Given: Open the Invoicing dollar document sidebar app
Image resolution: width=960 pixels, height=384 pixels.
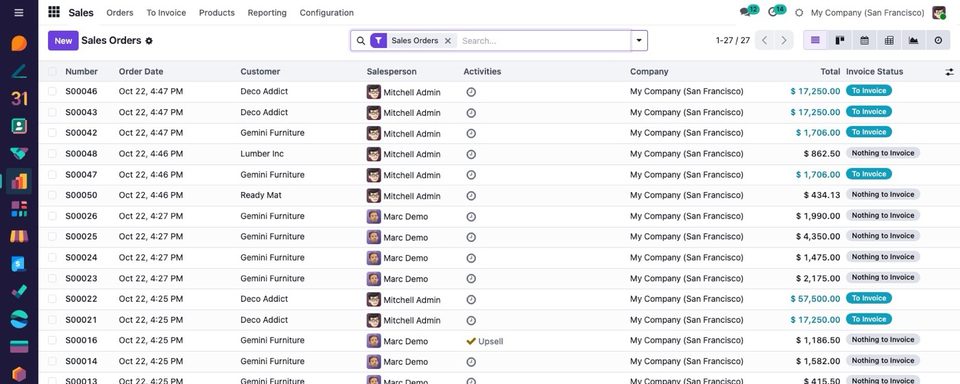Looking at the screenshot, I should pos(19,264).
